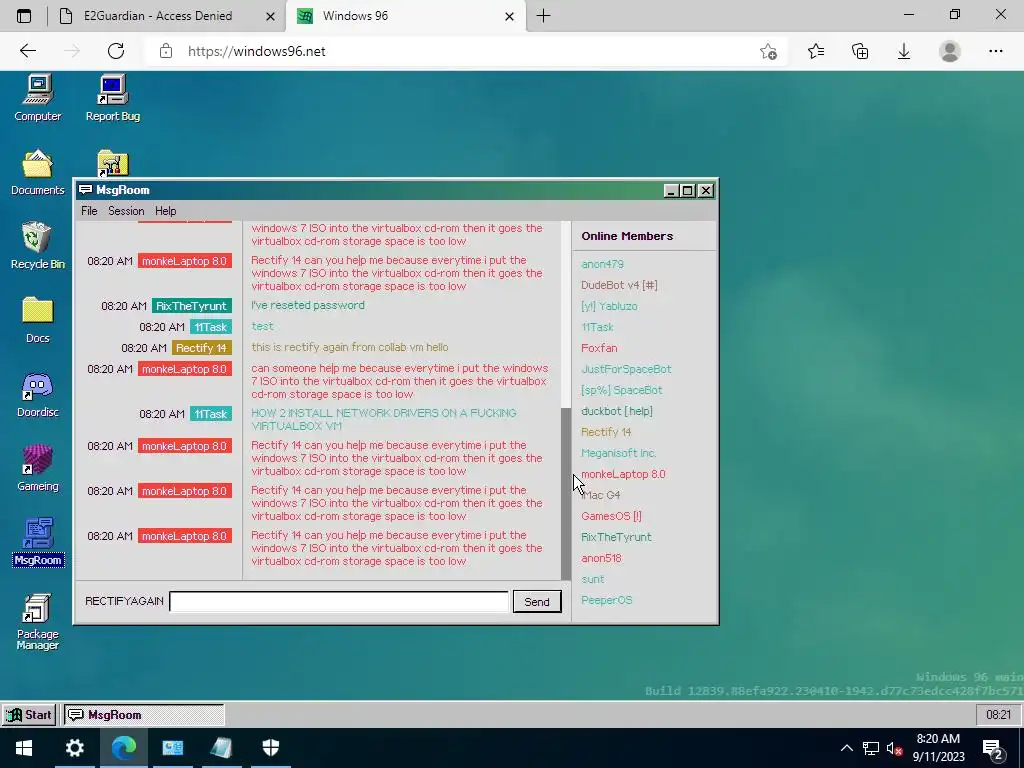This screenshot has height=768, width=1024.
Task: Open browser Settings and more menu
Action: pyautogui.click(x=995, y=51)
